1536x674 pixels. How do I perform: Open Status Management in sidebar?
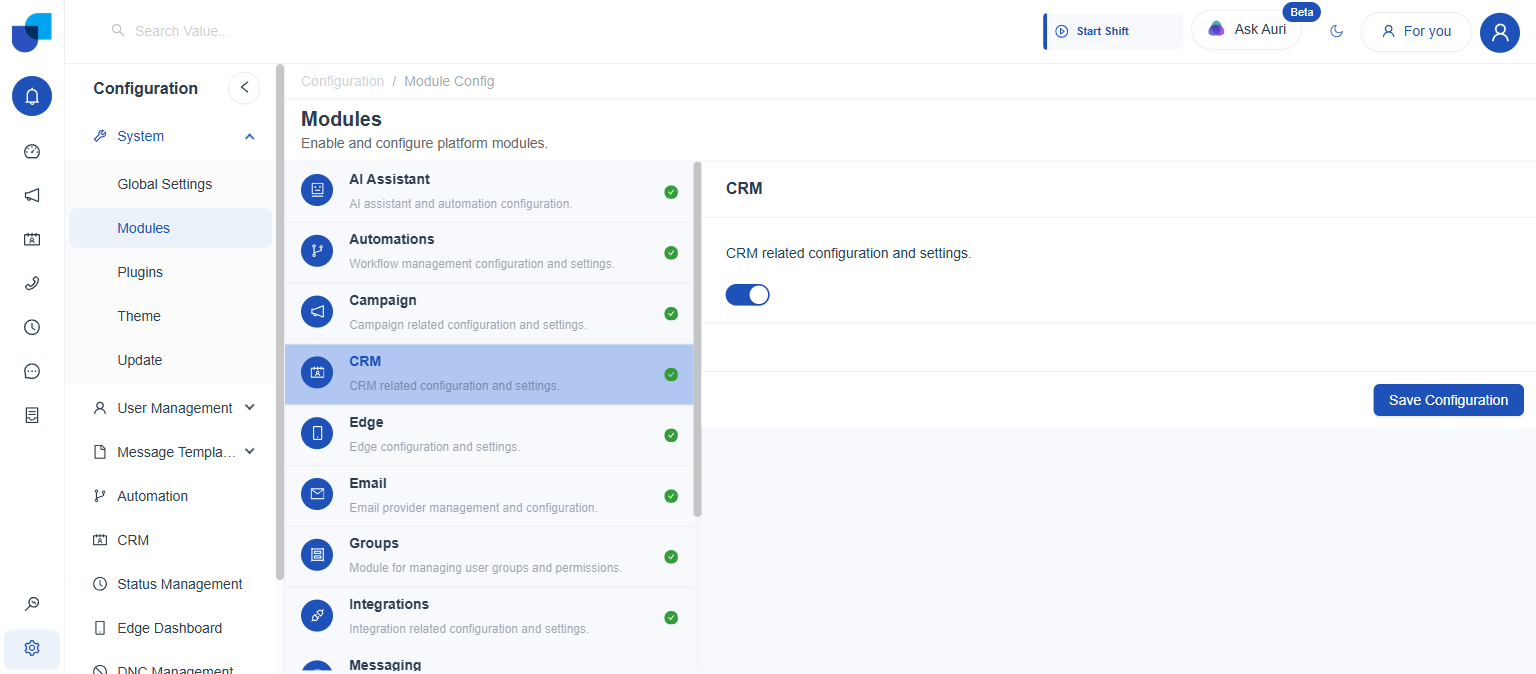coord(170,584)
